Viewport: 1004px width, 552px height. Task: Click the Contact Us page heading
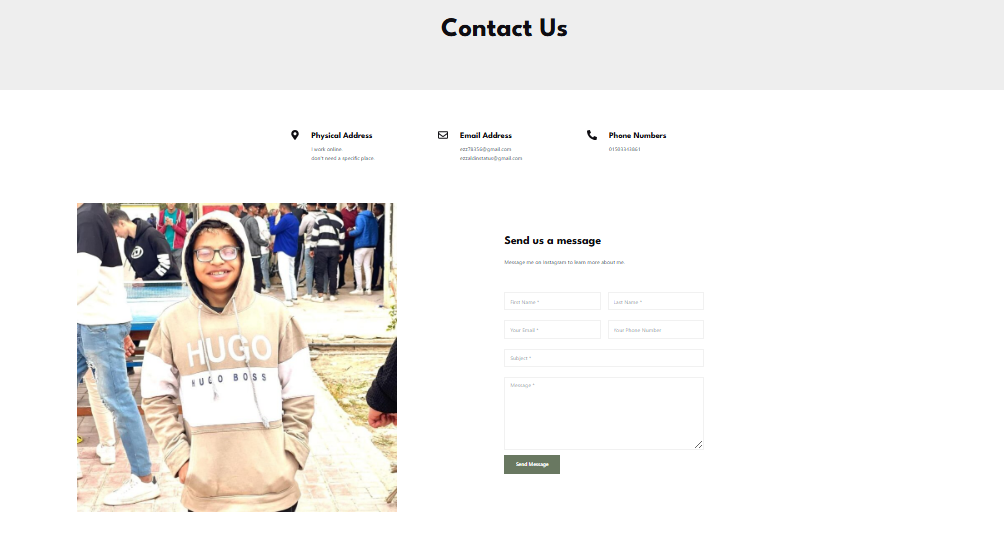click(504, 28)
